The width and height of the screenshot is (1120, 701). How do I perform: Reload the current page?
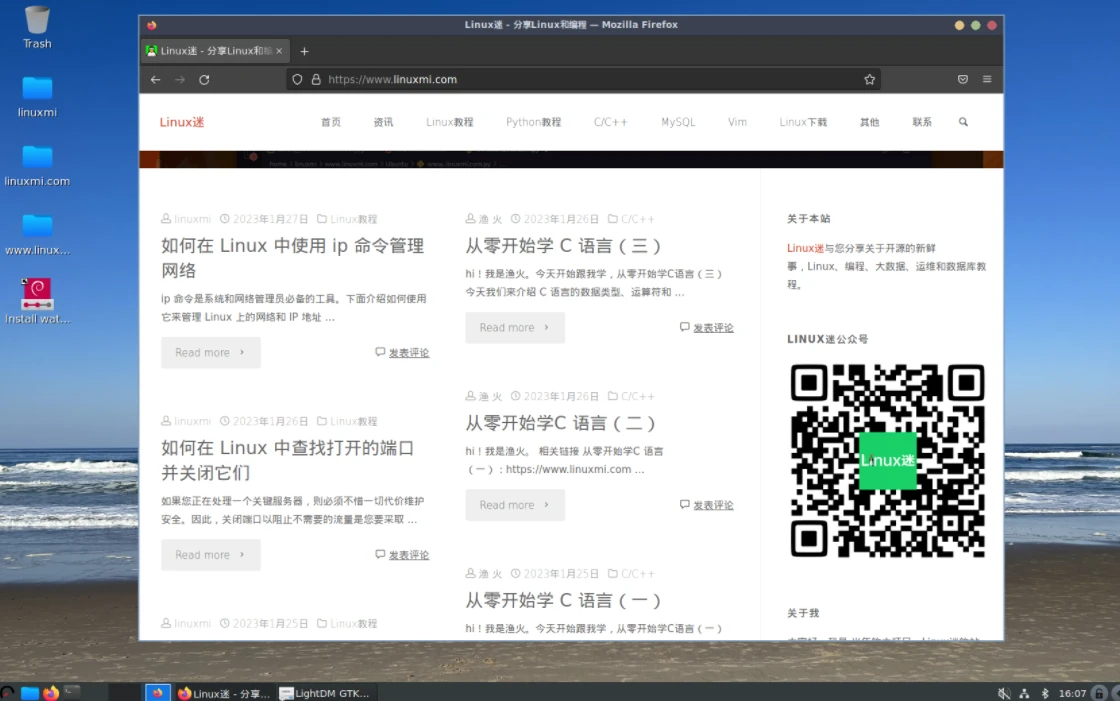pos(204,80)
